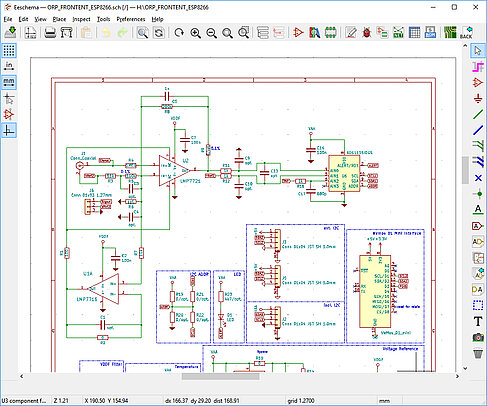
Task: Open the Place menu
Action: 59,19
